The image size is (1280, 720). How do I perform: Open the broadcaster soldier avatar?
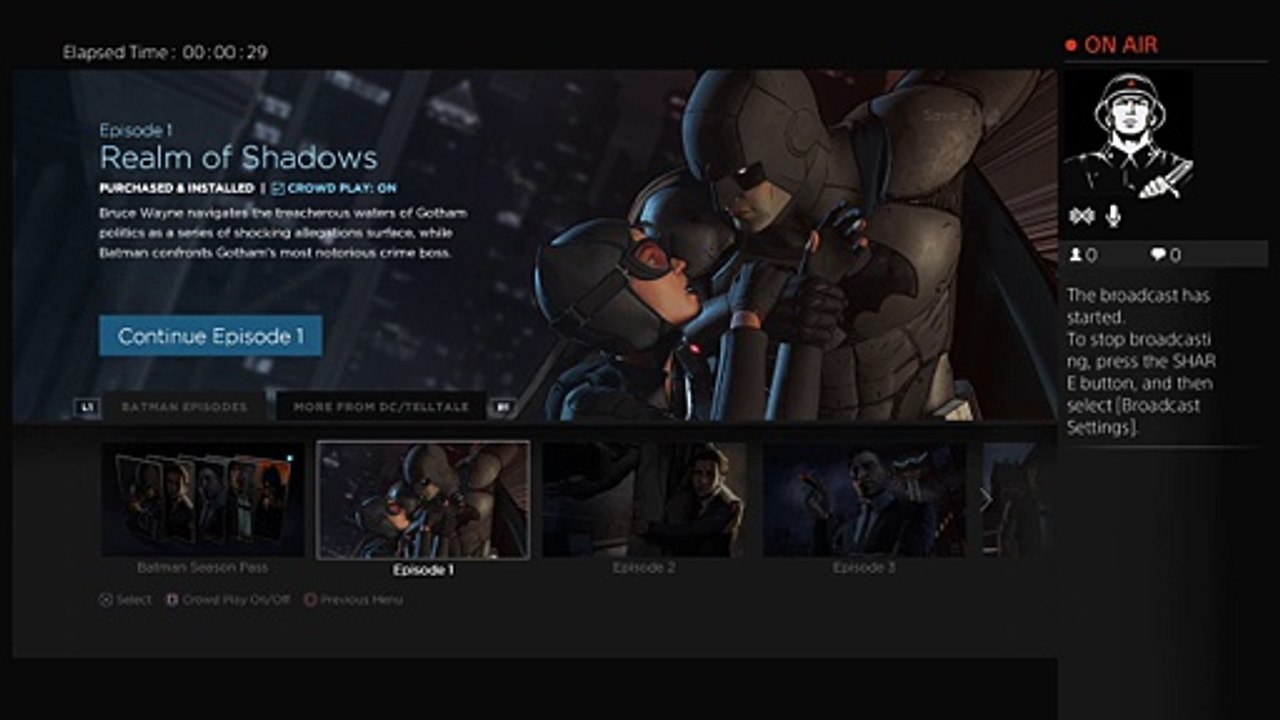pyautogui.click(x=1127, y=135)
